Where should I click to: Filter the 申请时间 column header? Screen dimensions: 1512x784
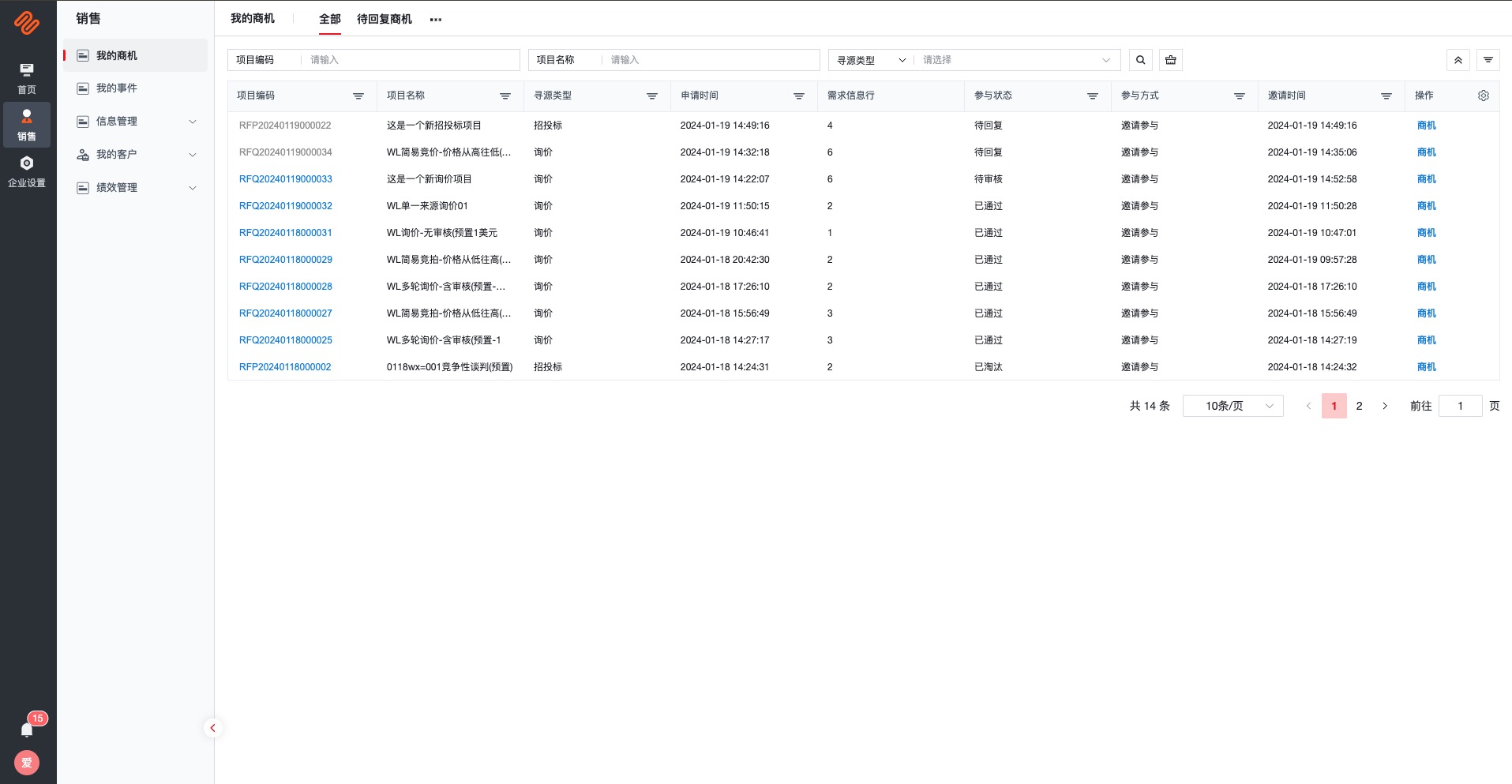799,96
